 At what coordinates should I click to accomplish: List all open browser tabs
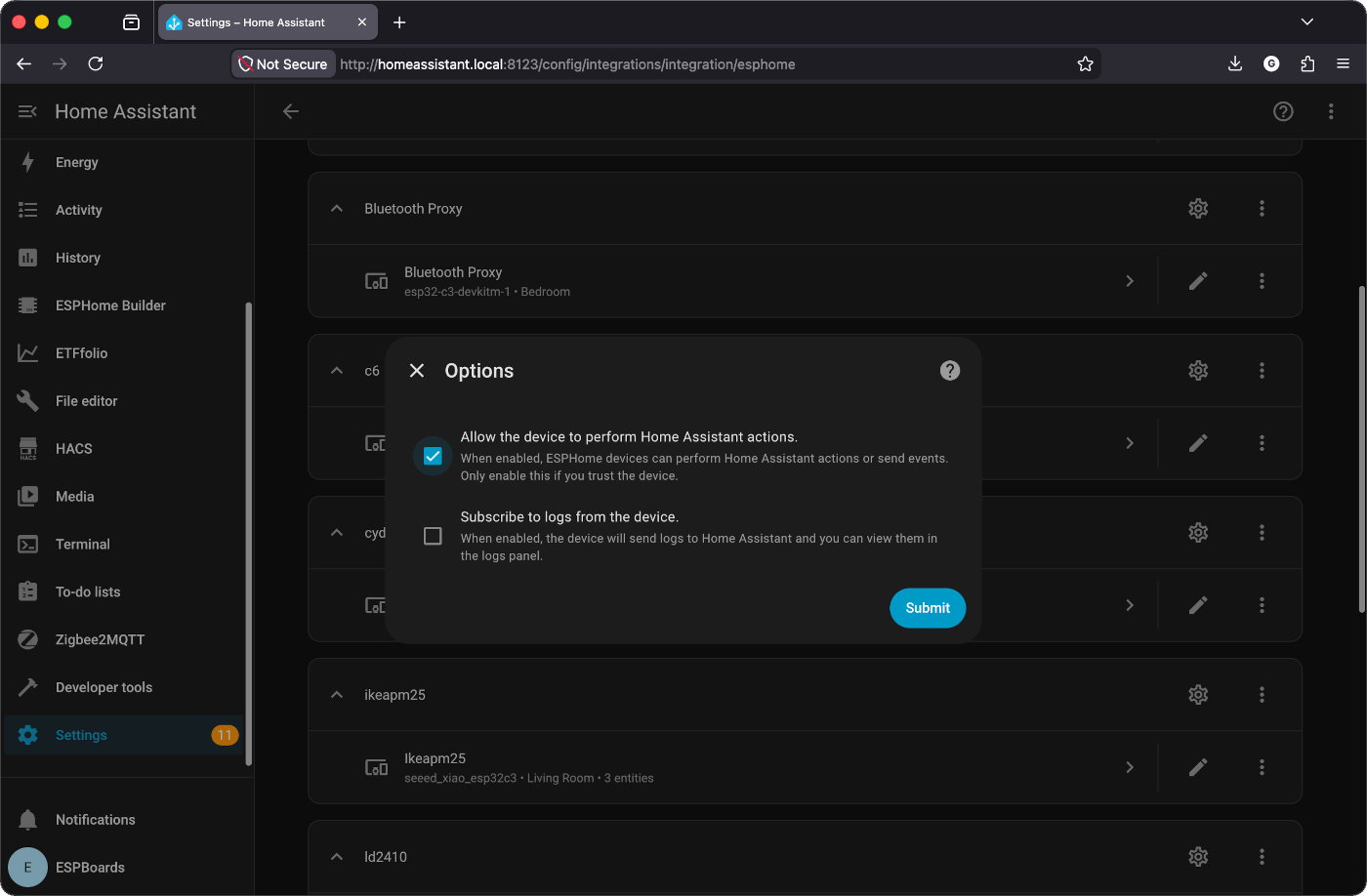(1307, 22)
